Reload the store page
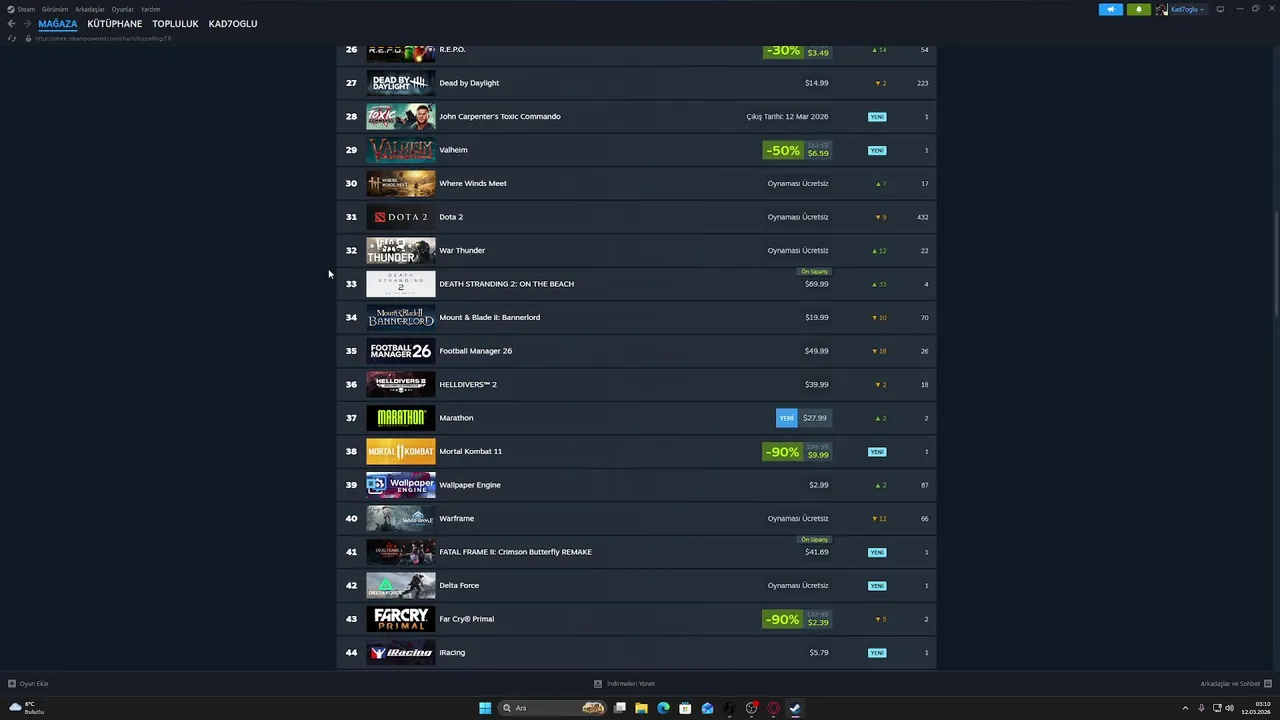The width and height of the screenshot is (1280, 720). (x=12, y=38)
